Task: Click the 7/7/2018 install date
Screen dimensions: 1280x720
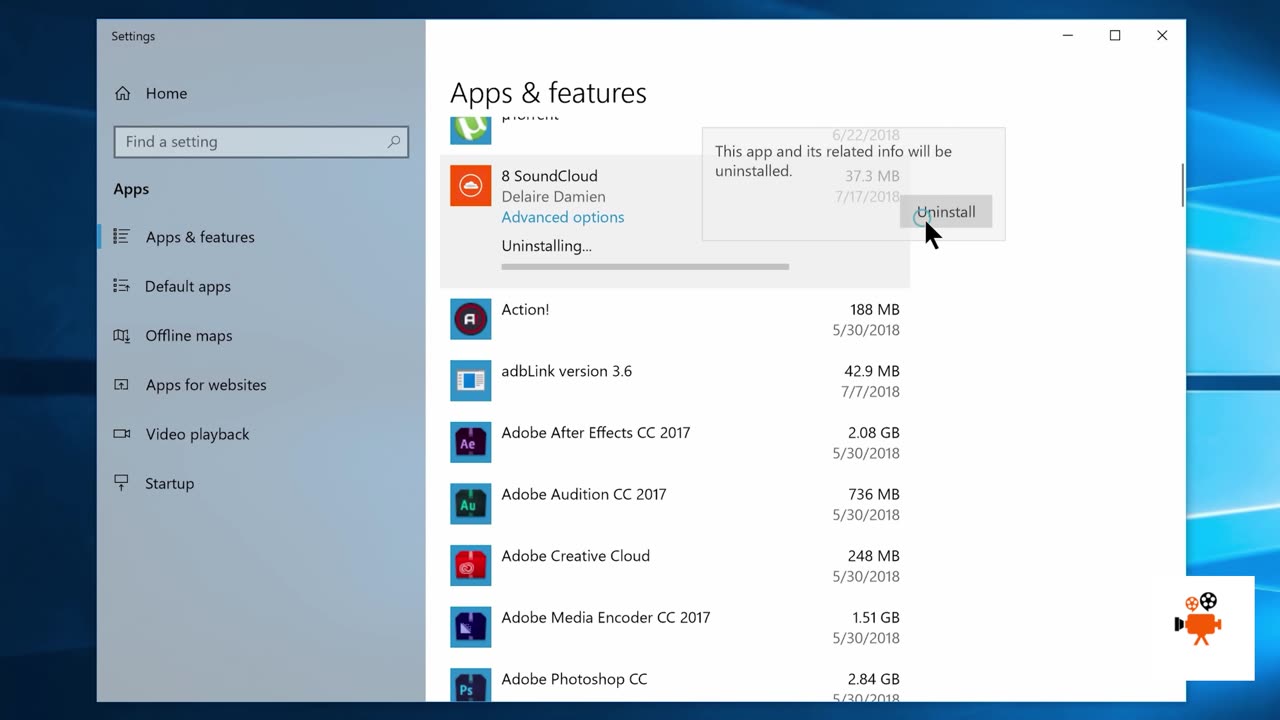Action: click(x=870, y=392)
